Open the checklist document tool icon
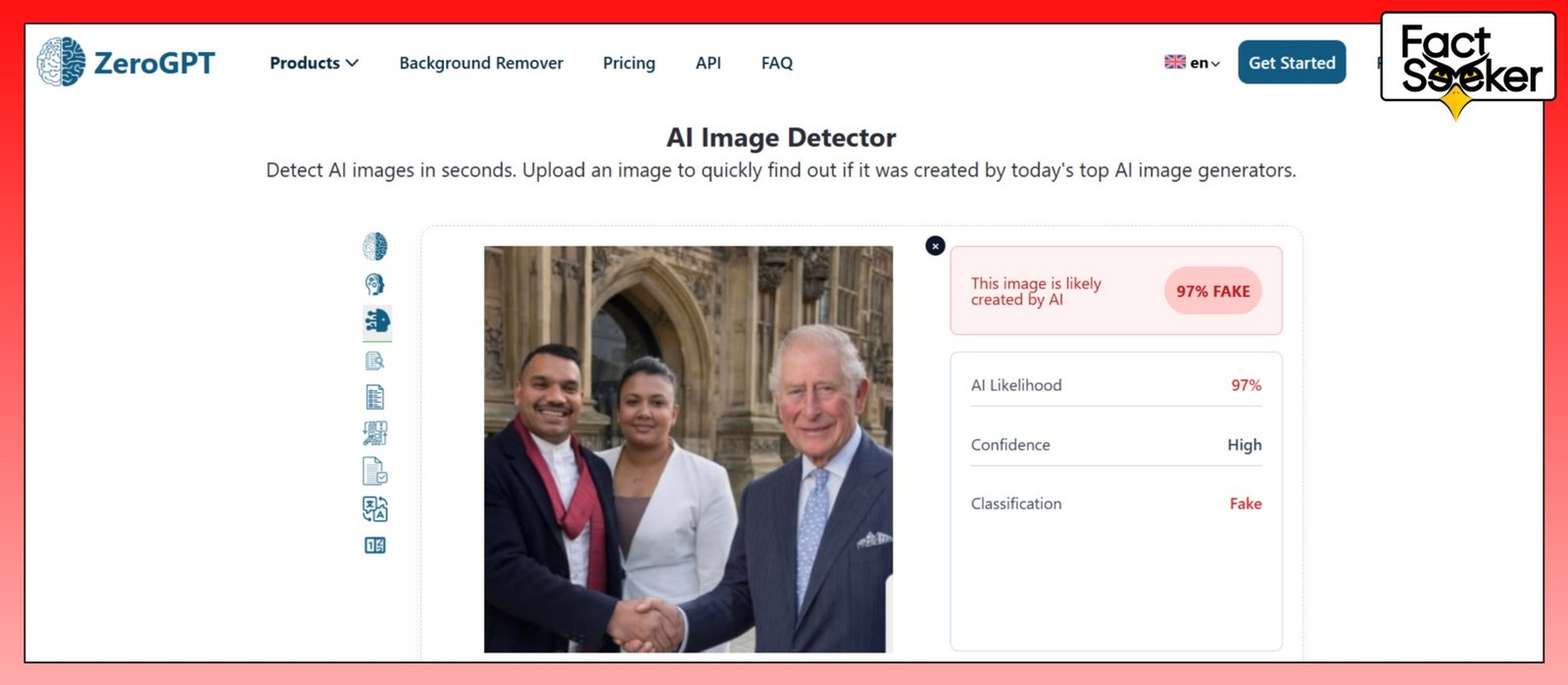The width and height of the screenshot is (1568, 685). click(x=375, y=397)
